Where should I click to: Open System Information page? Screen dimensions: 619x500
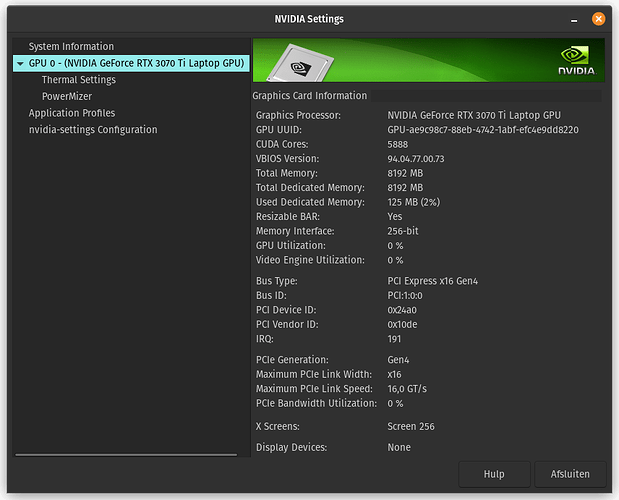71,47
